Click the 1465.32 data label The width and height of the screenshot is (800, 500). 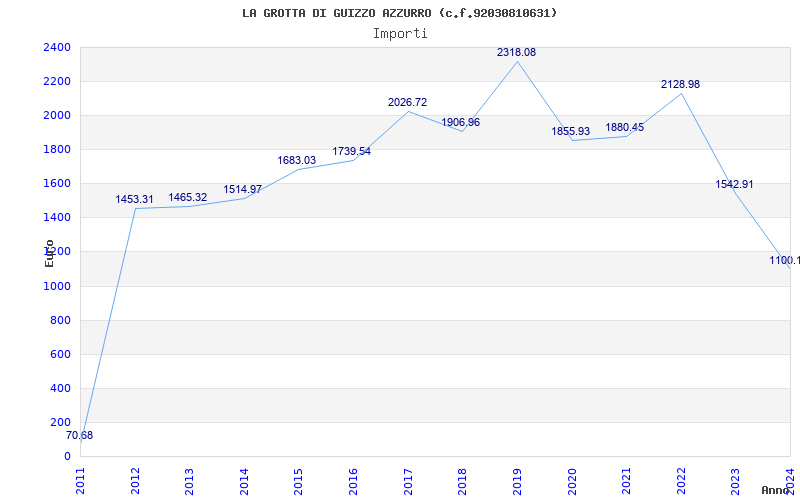coord(188,197)
